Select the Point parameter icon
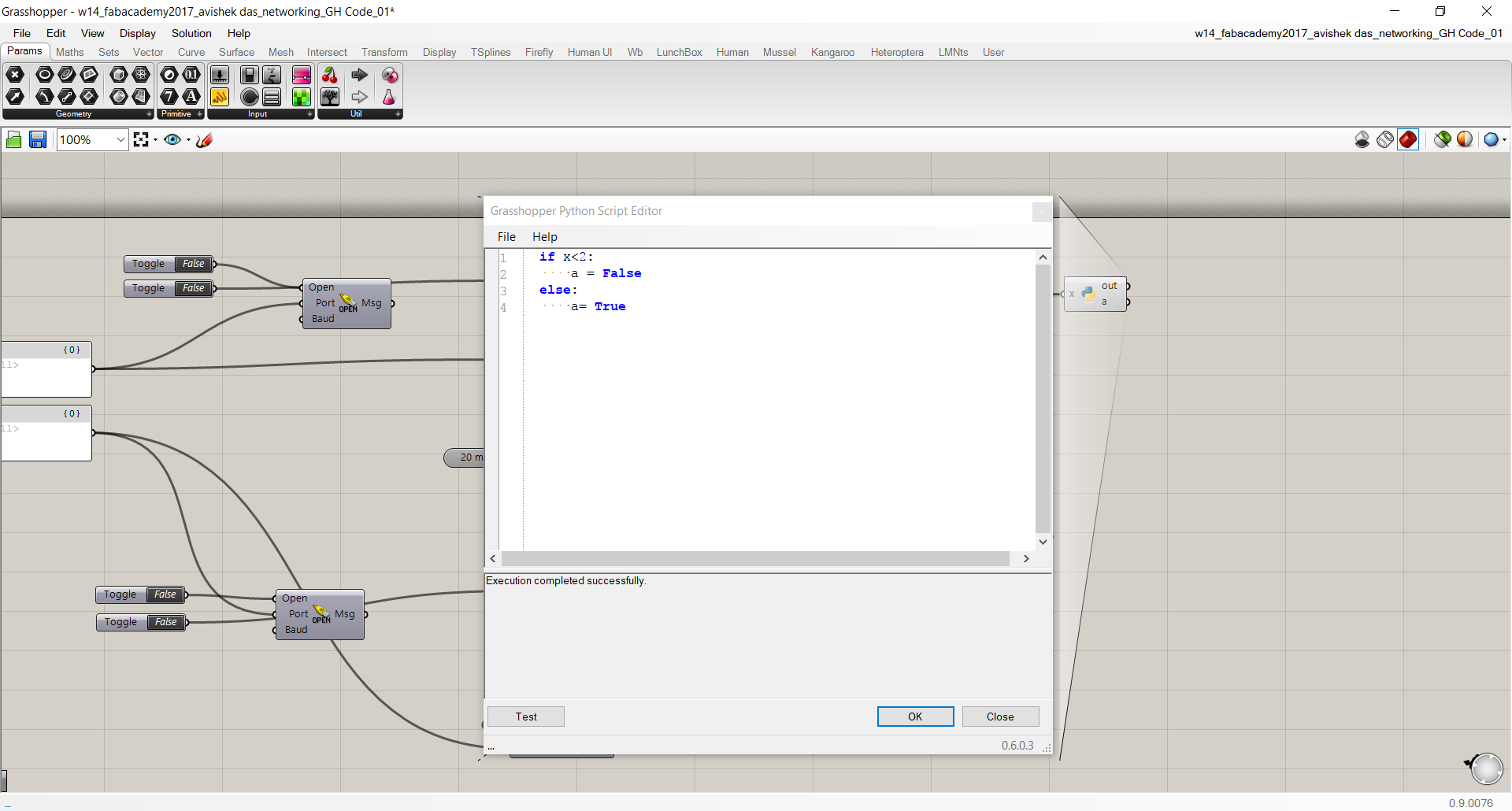The width and height of the screenshot is (1512, 811). tap(15, 75)
